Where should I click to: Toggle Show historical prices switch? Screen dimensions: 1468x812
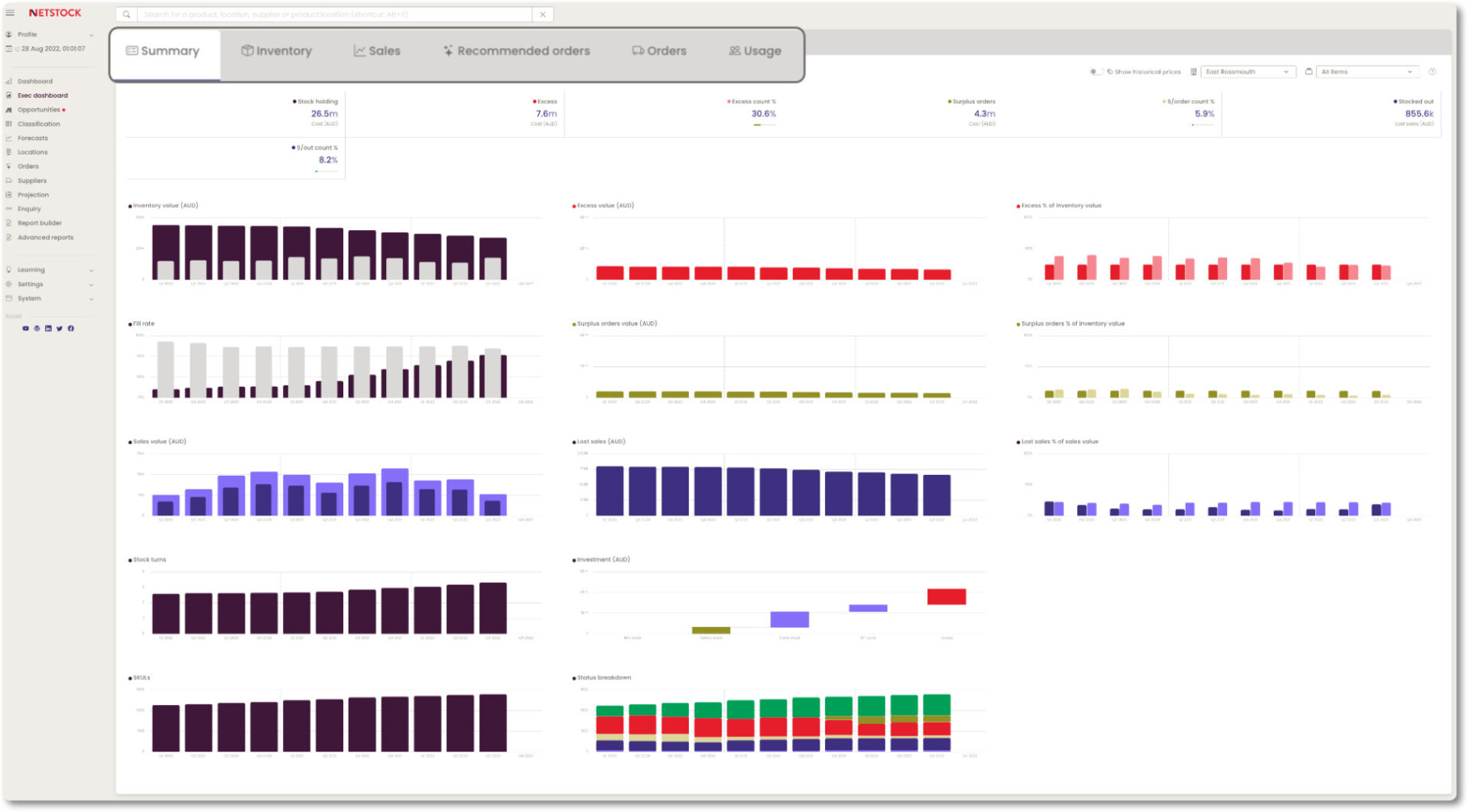click(1096, 72)
